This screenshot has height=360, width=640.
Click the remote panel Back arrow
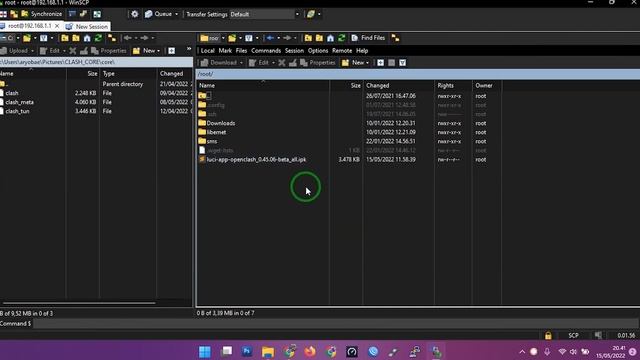[x=270, y=38]
